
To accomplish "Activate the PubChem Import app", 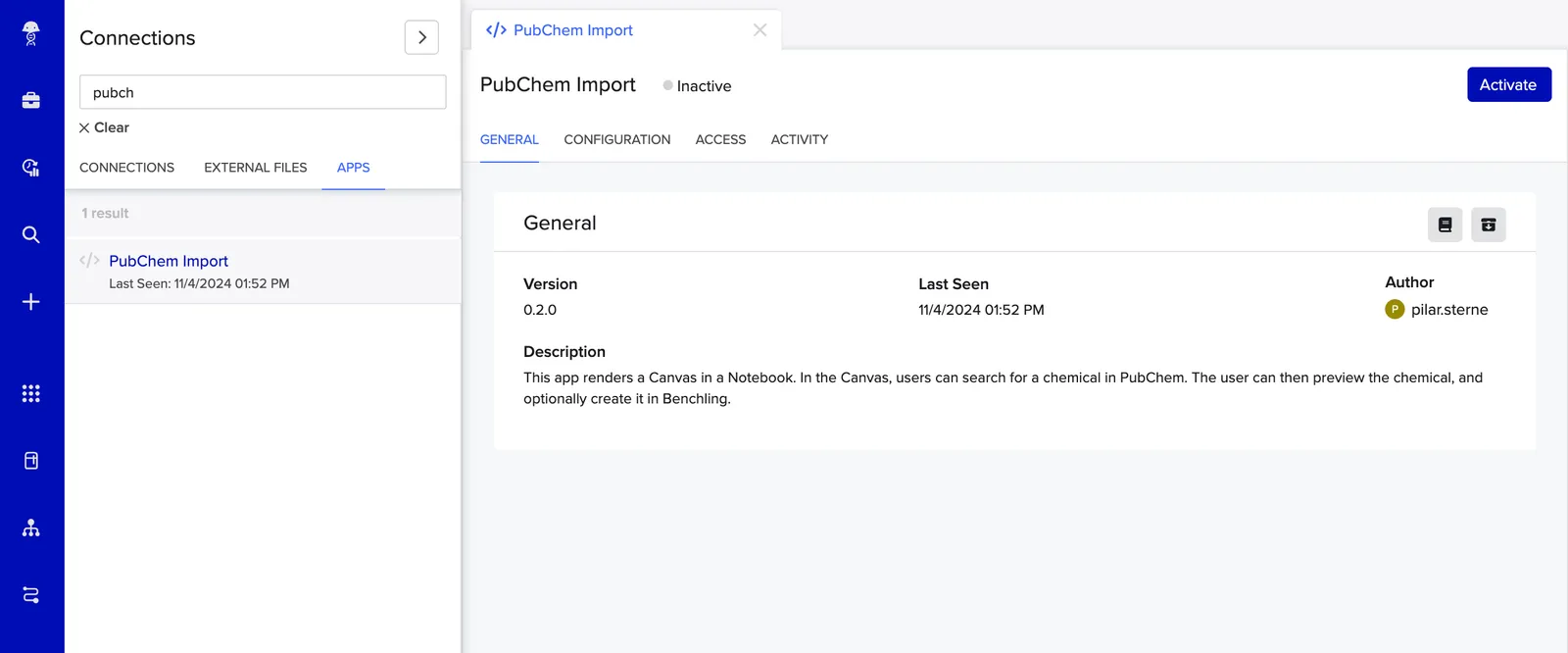I will click(x=1508, y=84).
